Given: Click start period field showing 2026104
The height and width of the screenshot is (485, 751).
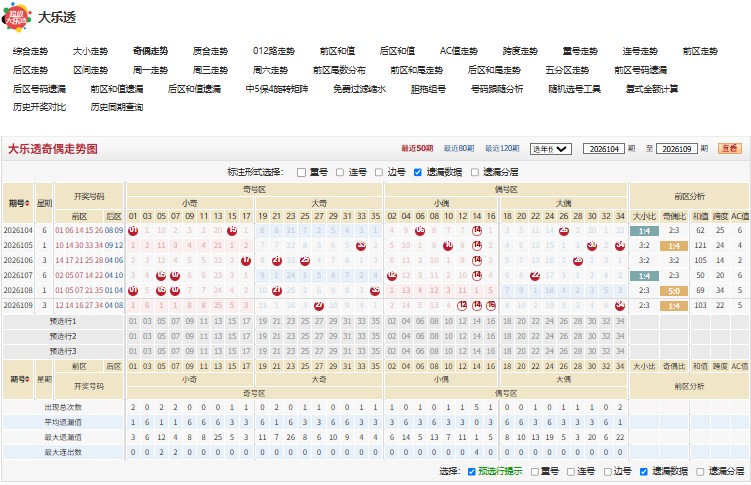Looking at the screenshot, I should 604,149.
